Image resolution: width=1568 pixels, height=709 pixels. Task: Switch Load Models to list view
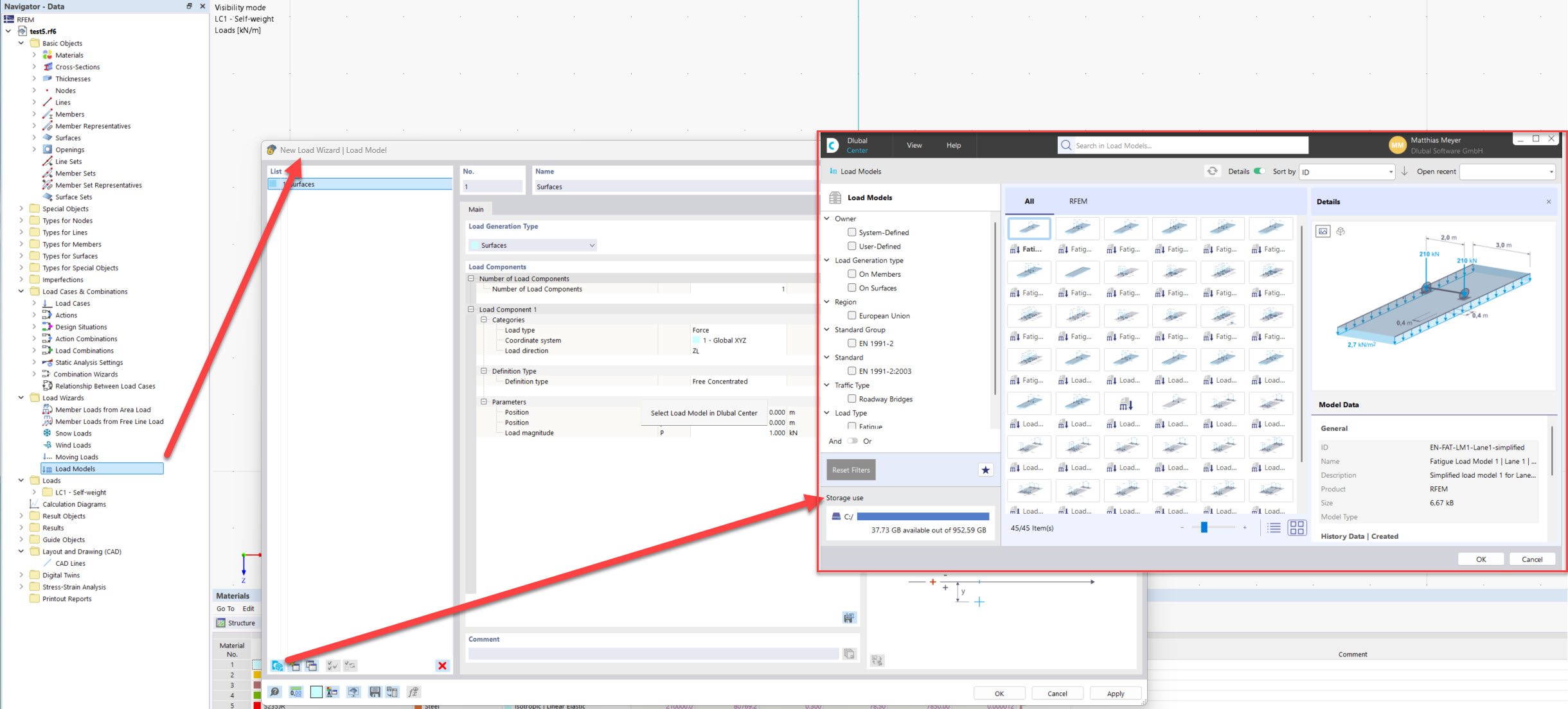1273,527
